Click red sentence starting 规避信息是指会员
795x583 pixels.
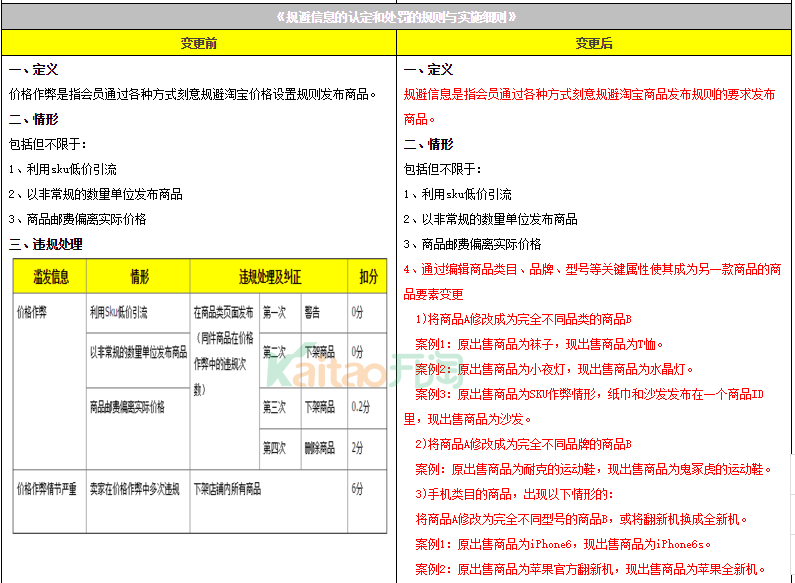pos(589,106)
